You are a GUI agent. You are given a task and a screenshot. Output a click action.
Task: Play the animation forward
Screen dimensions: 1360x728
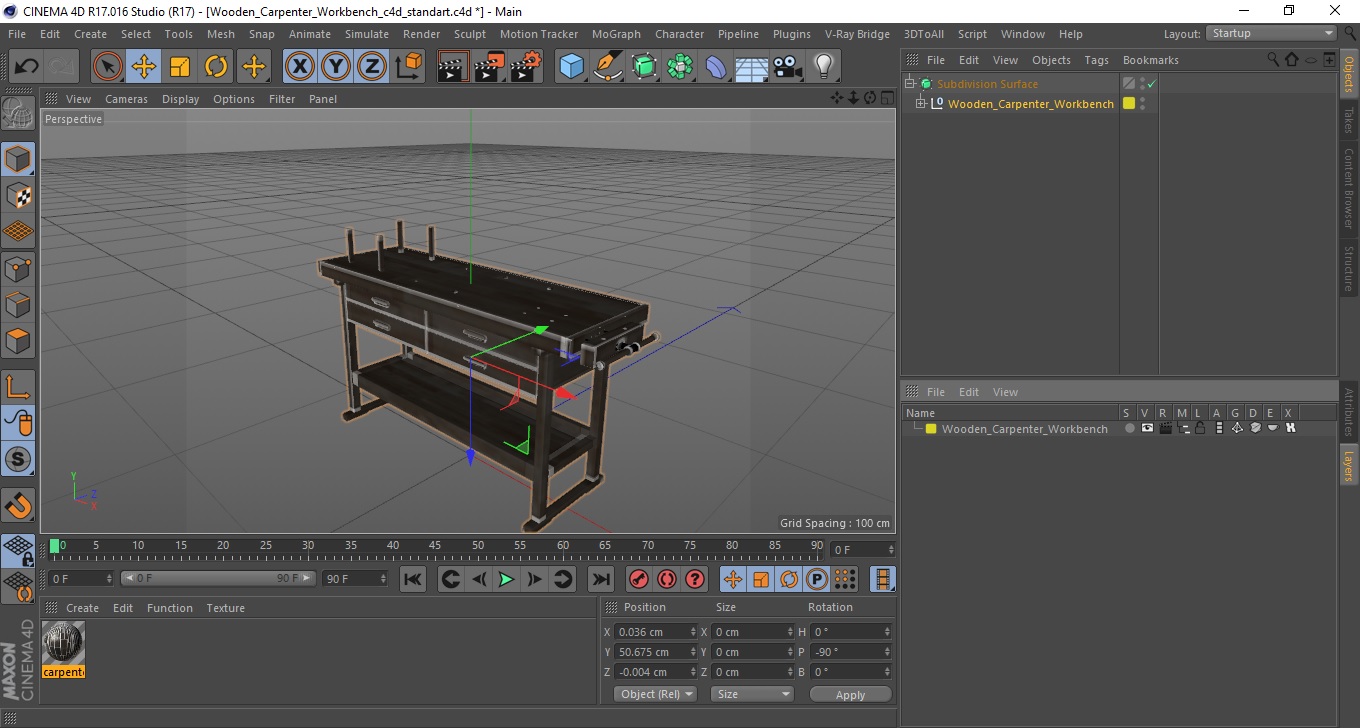tap(506, 579)
